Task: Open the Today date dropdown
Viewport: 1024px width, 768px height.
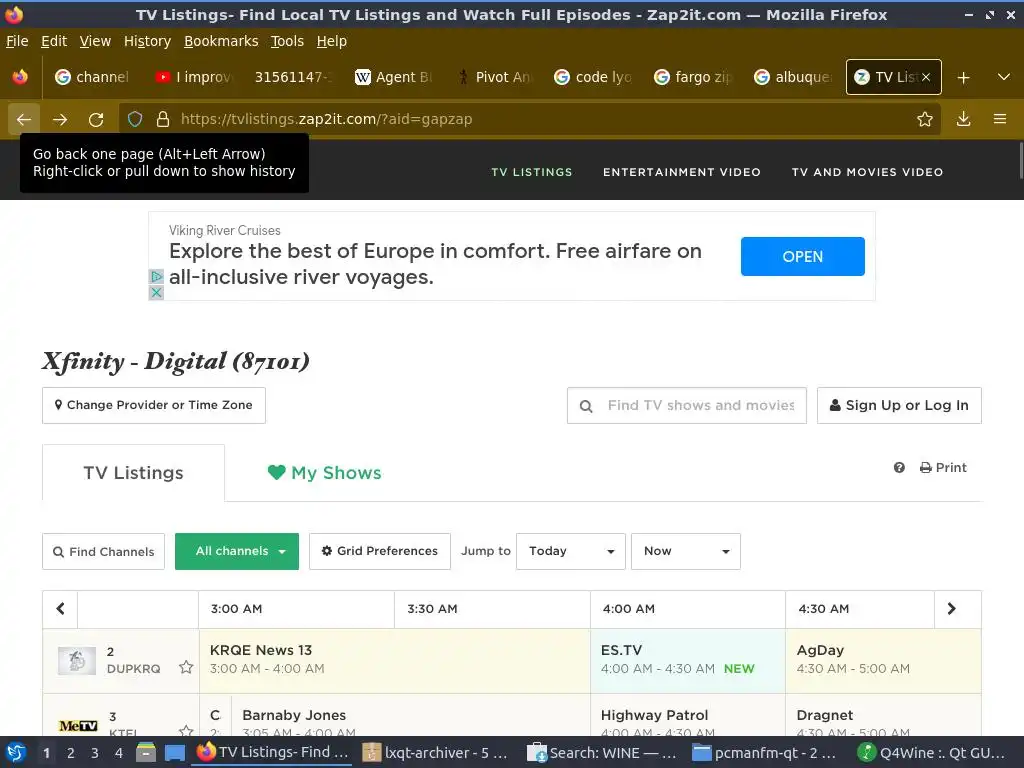Action: (x=571, y=551)
